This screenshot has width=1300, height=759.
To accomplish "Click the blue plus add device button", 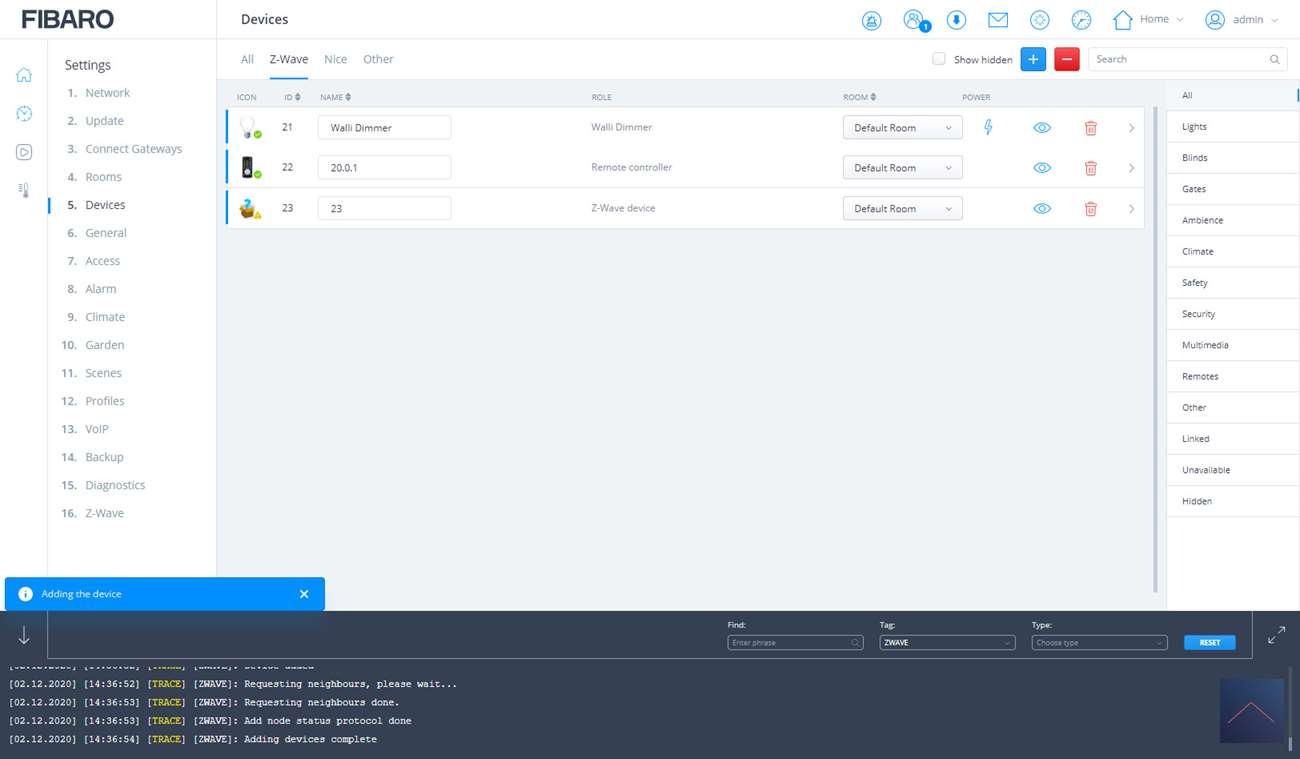I will (1033, 59).
